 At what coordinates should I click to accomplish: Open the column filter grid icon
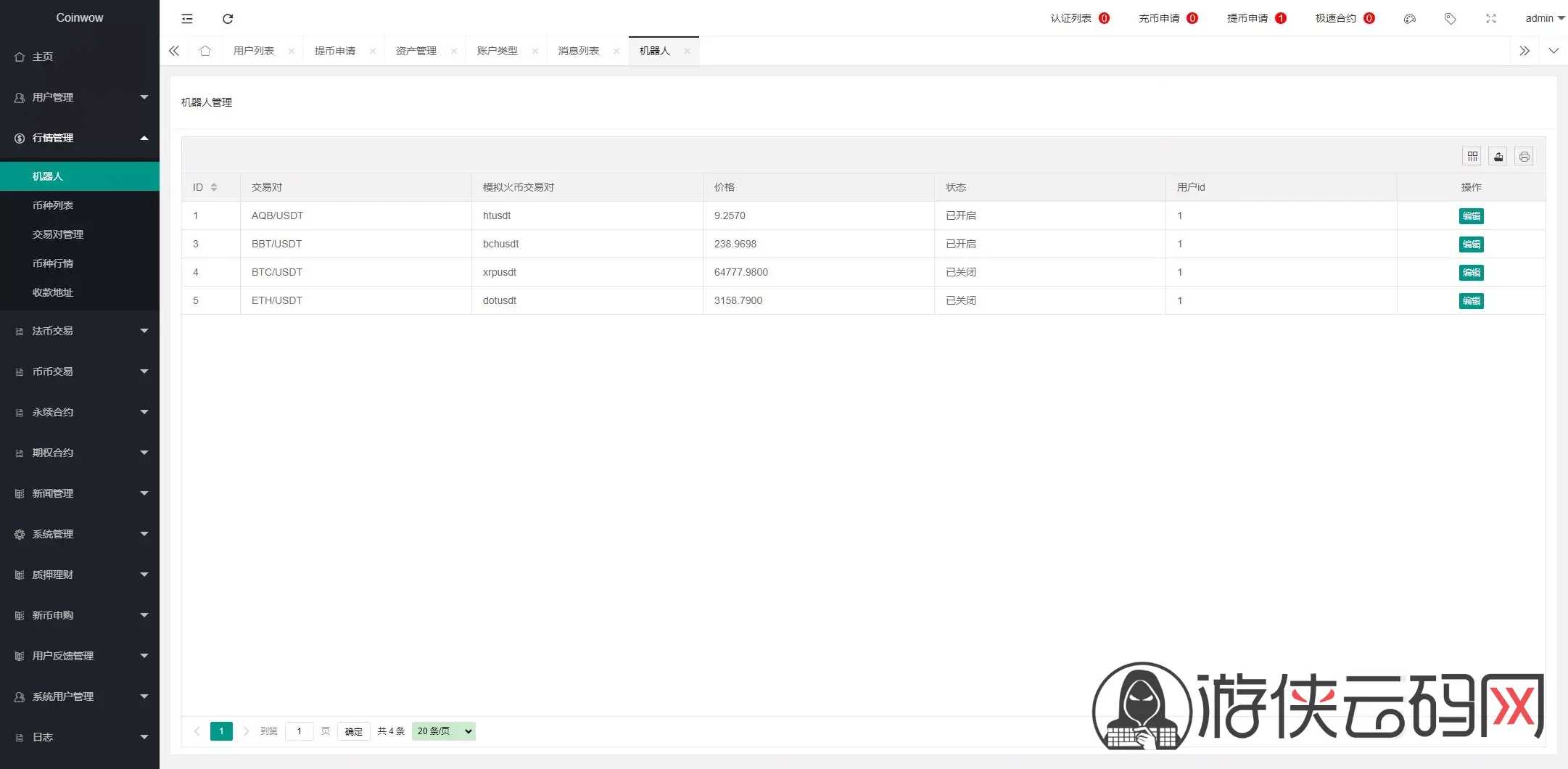1472,157
